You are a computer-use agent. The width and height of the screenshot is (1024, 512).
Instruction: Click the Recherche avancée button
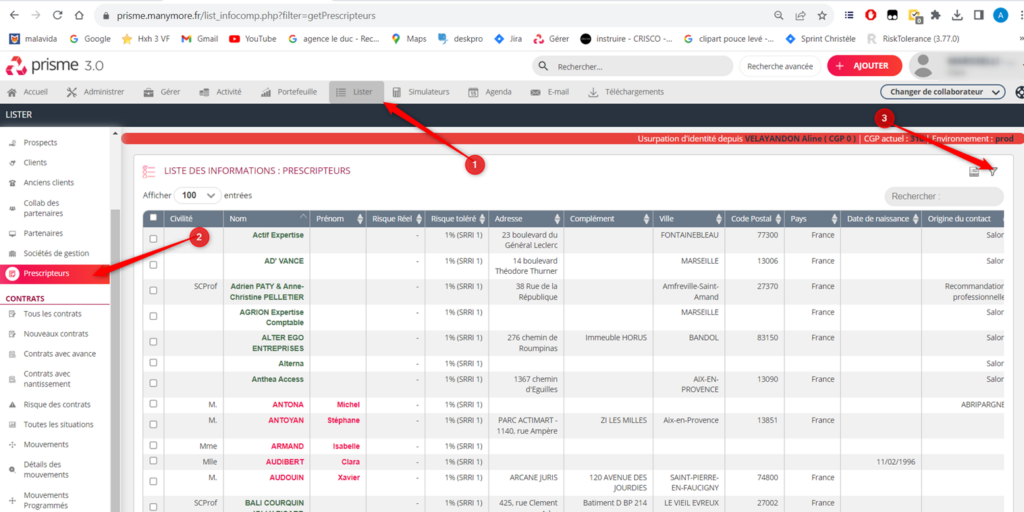pyautogui.click(x=778, y=66)
